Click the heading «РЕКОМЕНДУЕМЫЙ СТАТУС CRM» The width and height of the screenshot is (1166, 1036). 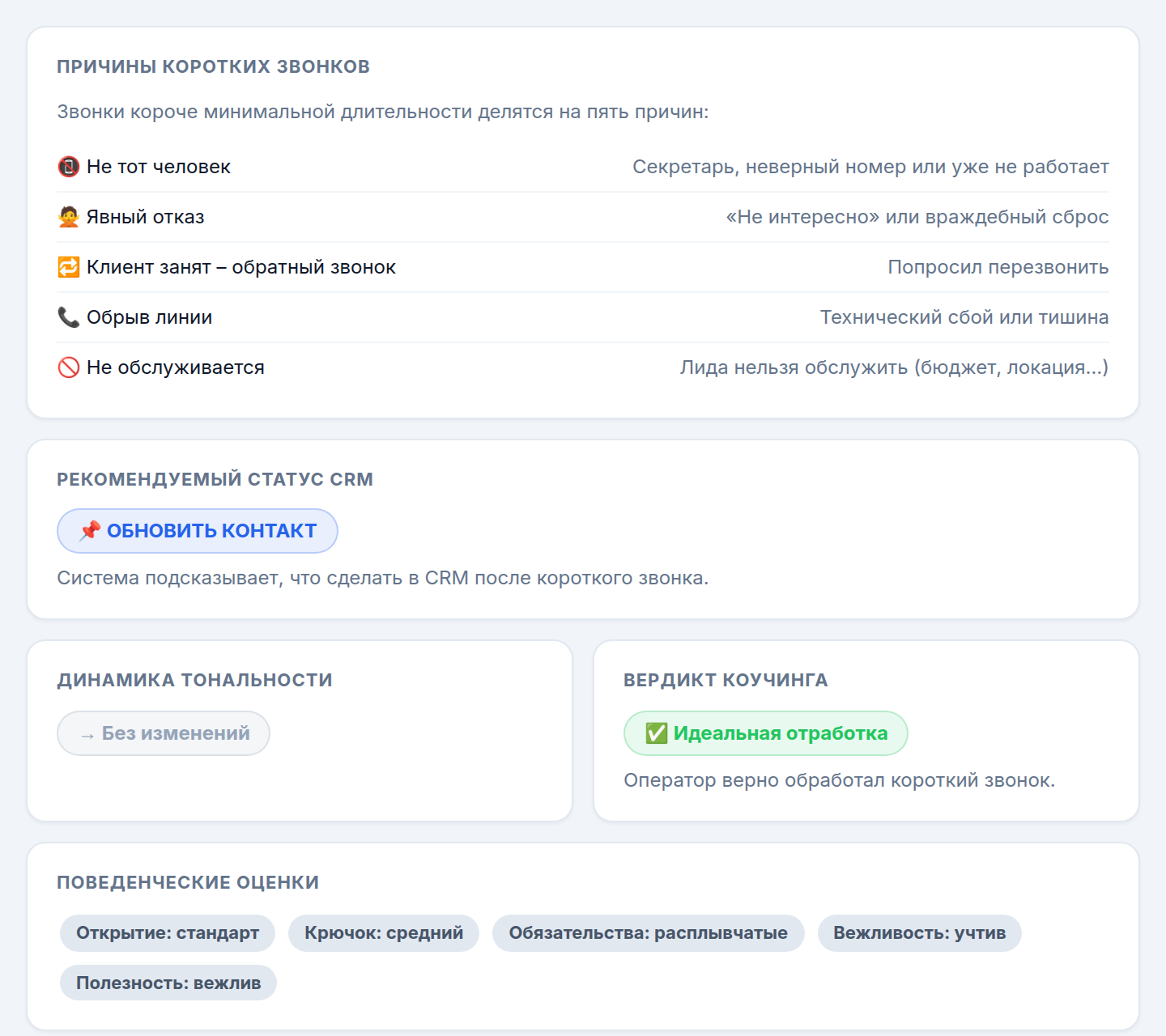pos(215,479)
